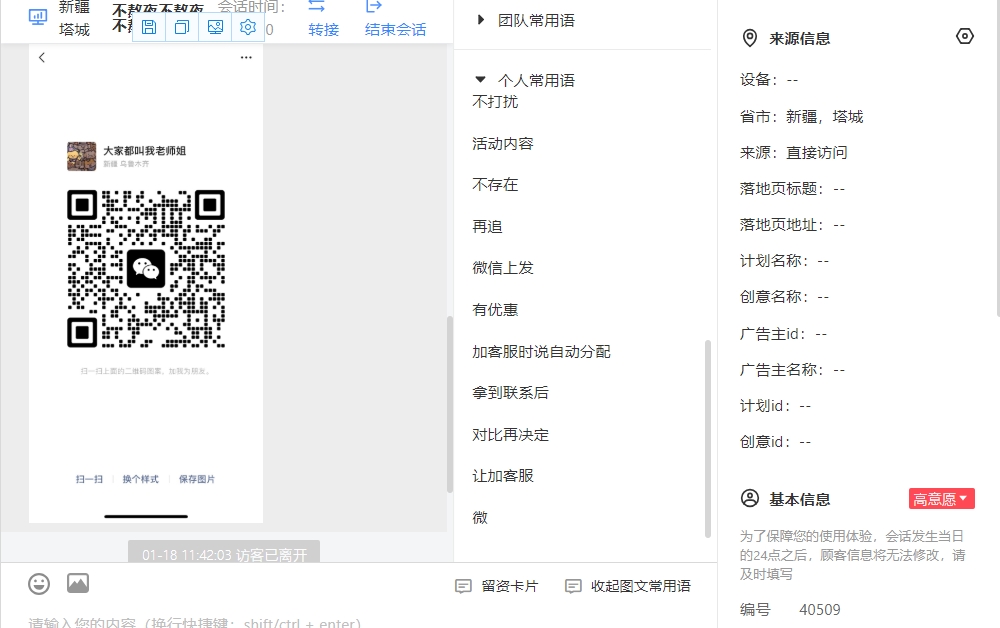Click the 设备 info row
Viewport: 1000px width, 628px height.
point(769,80)
